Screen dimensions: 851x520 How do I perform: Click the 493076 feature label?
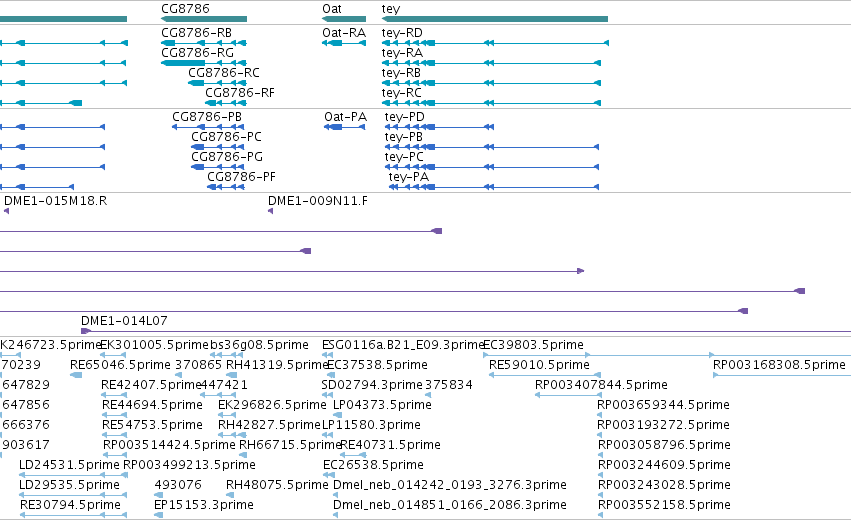point(178,485)
